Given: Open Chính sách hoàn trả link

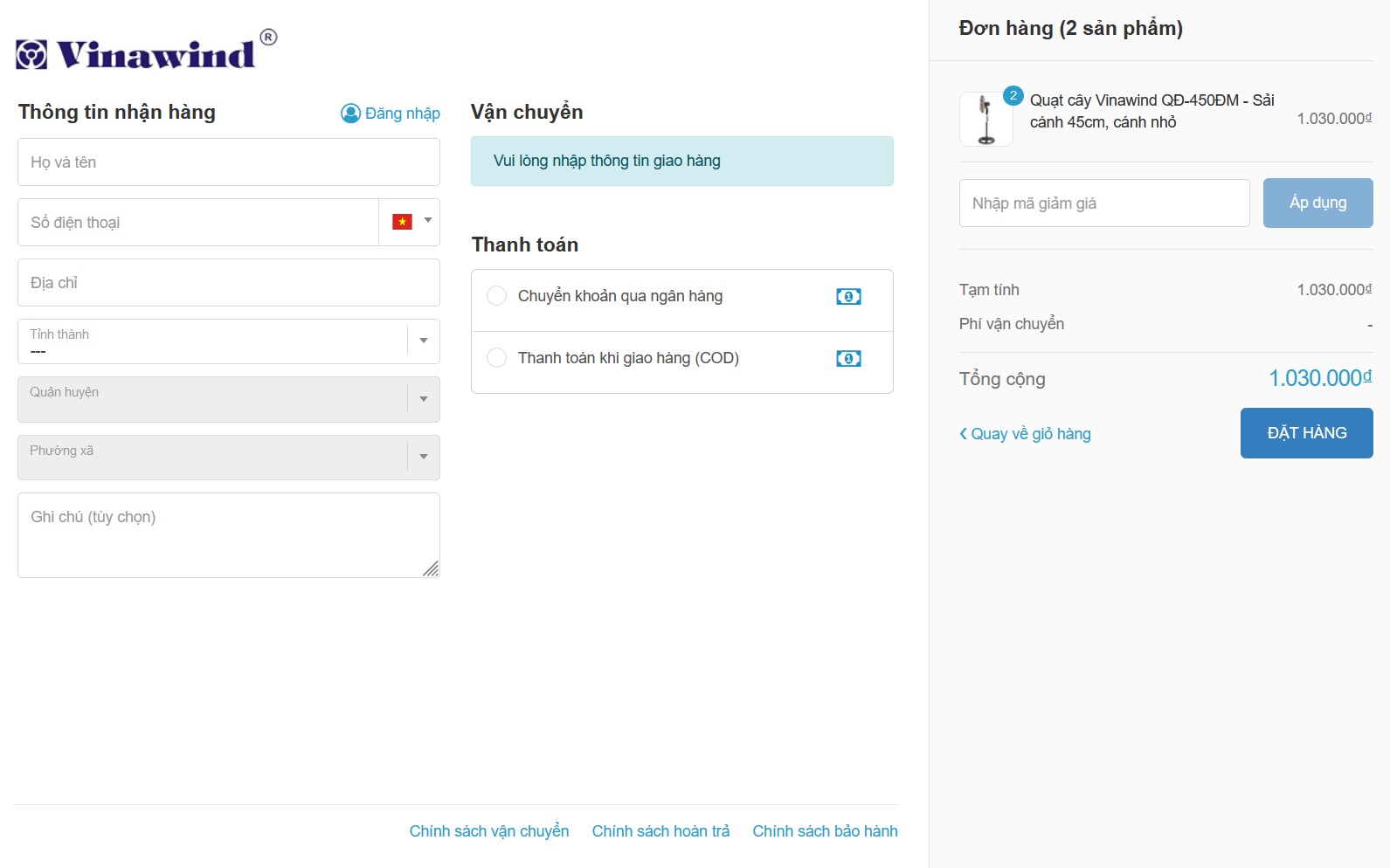Looking at the screenshot, I should (660, 831).
